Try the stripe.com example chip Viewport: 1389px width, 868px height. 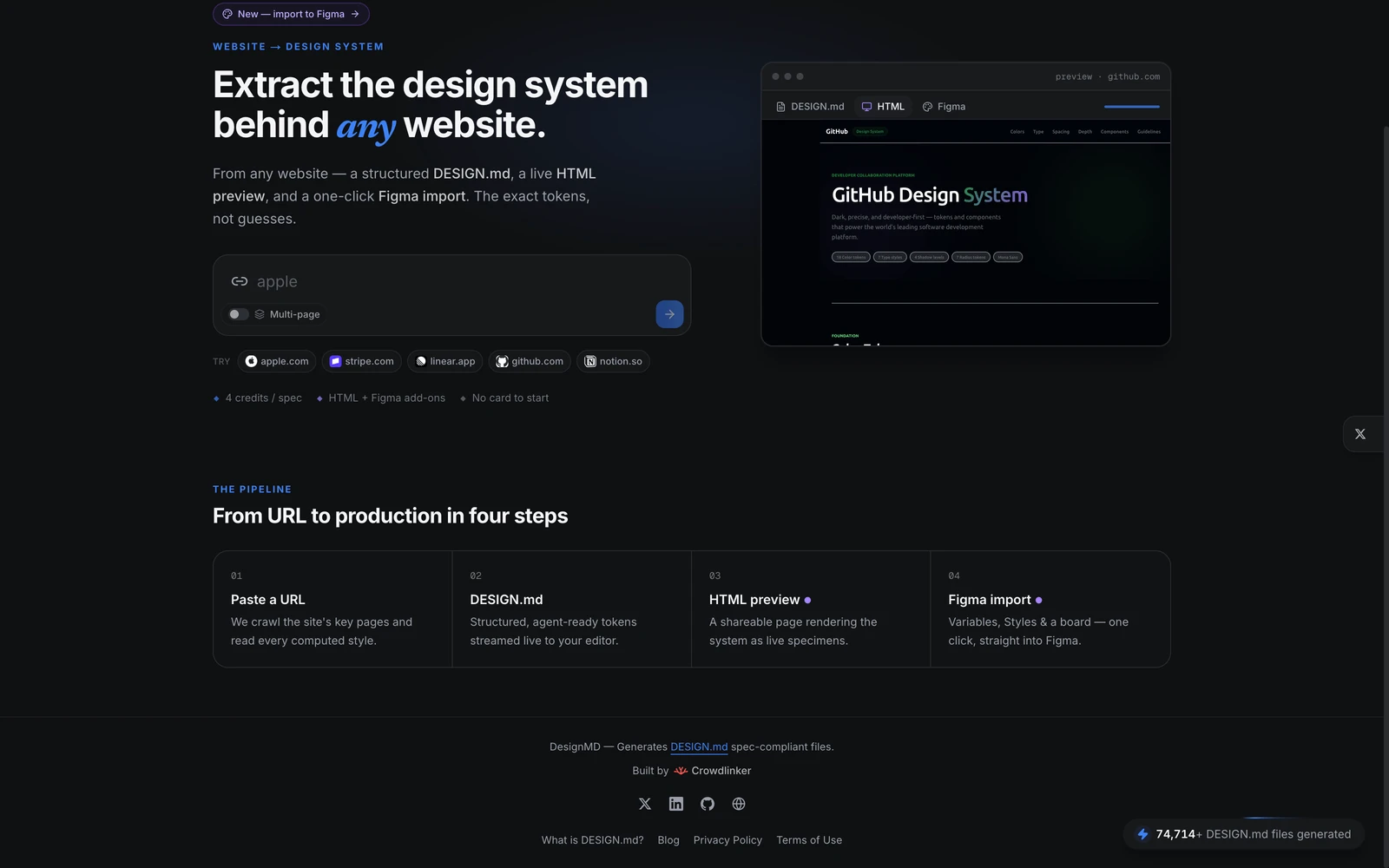(x=361, y=361)
